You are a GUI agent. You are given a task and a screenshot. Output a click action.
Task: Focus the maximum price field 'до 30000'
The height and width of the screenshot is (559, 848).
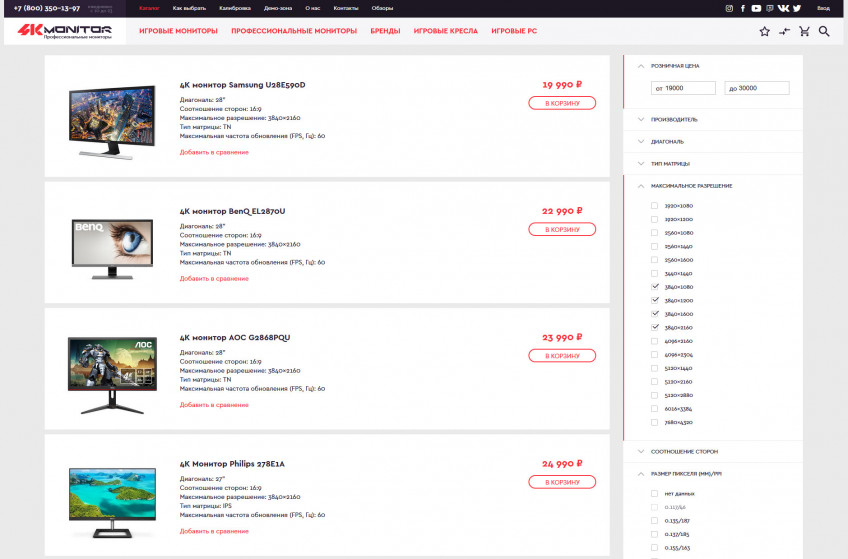[x=757, y=88]
